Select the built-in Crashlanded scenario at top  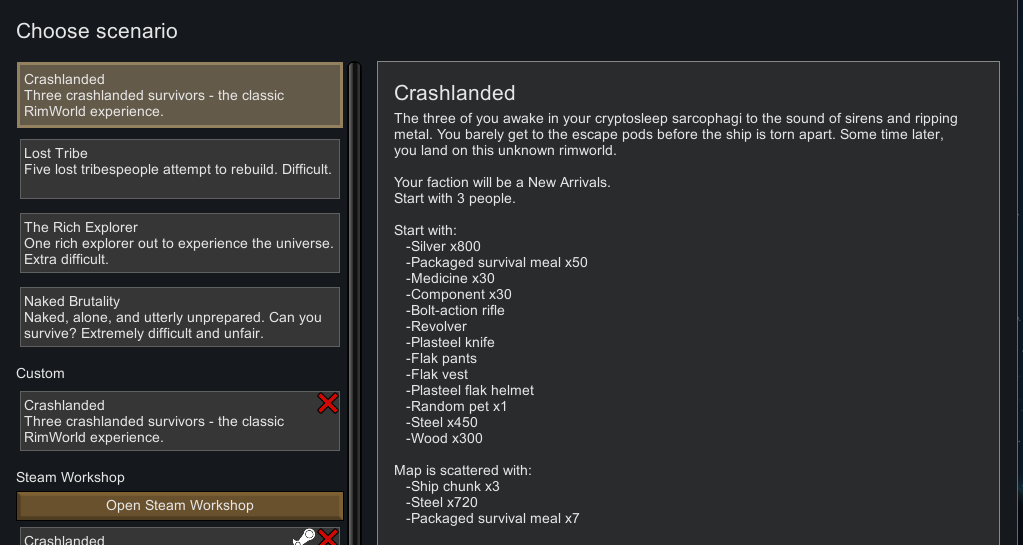[x=180, y=95]
